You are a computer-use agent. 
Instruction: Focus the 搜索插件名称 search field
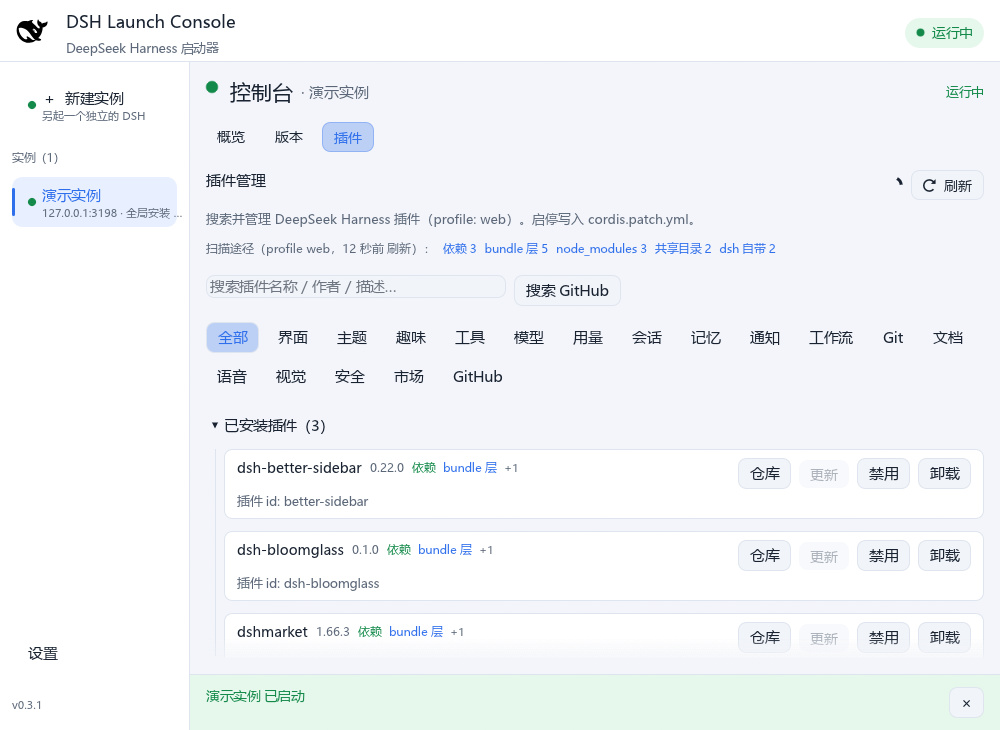tap(356, 287)
